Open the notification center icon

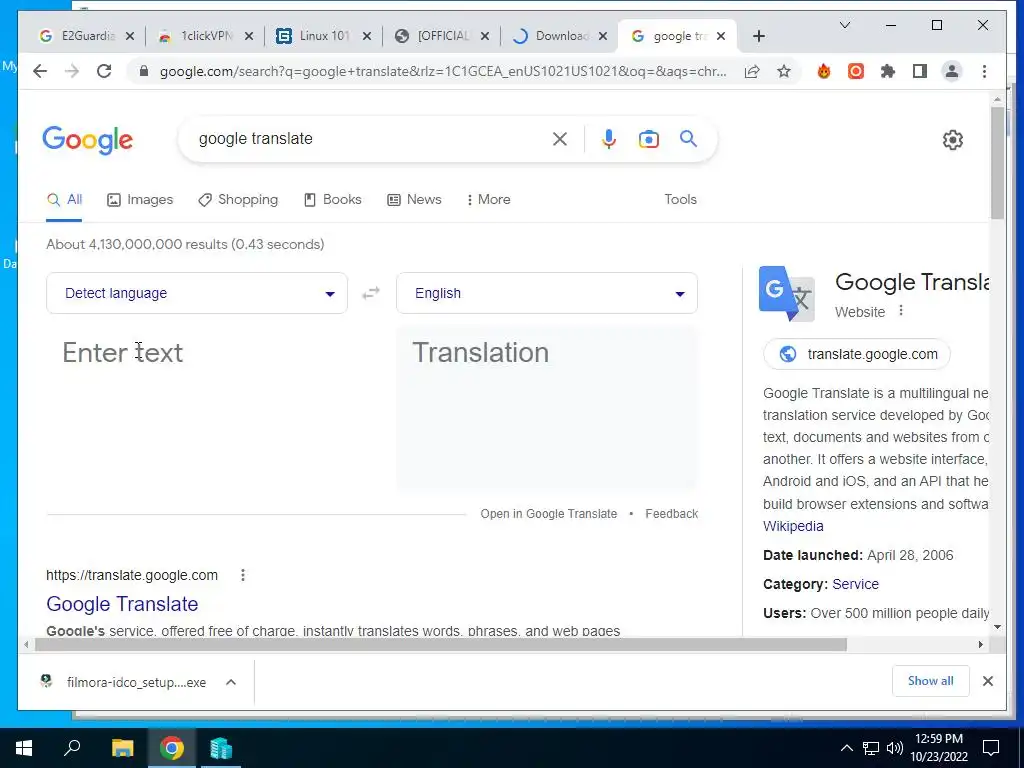[x=991, y=748]
